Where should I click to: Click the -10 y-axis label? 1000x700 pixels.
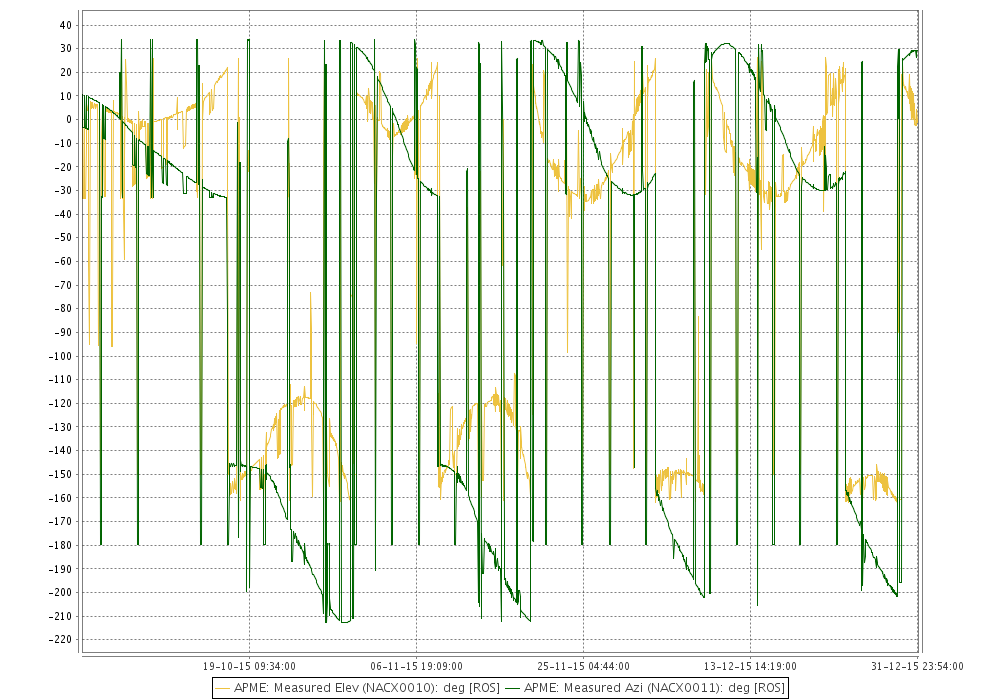(63, 143)
